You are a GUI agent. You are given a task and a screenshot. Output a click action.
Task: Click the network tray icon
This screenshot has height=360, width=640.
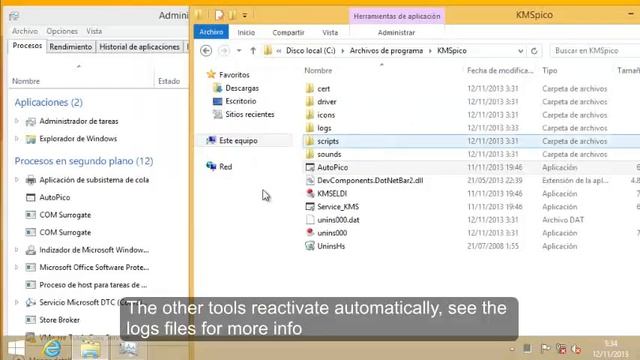[x=561, y=349]
